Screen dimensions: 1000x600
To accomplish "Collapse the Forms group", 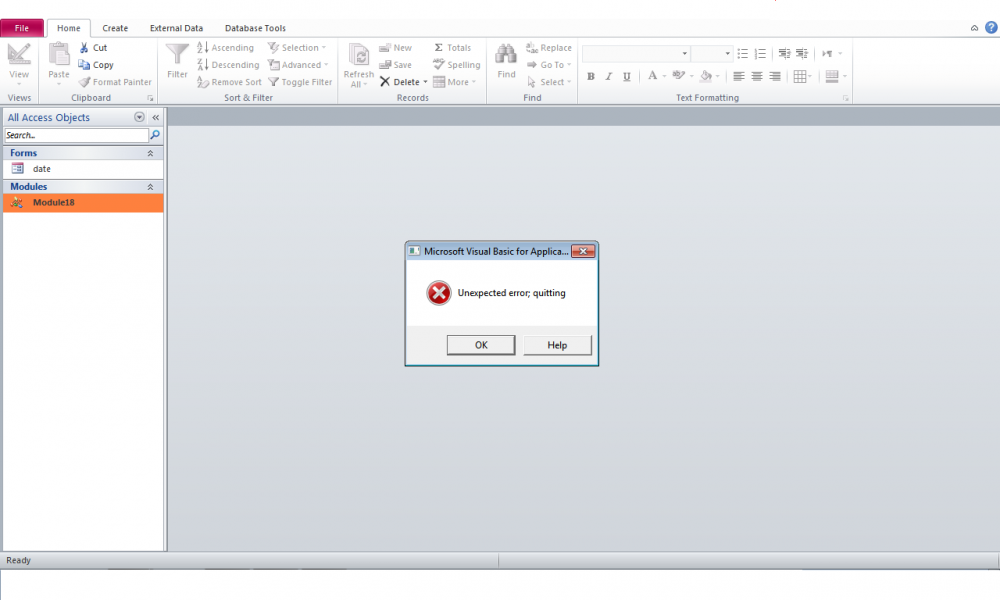I will pyautogui.click(x=151, y=153).
